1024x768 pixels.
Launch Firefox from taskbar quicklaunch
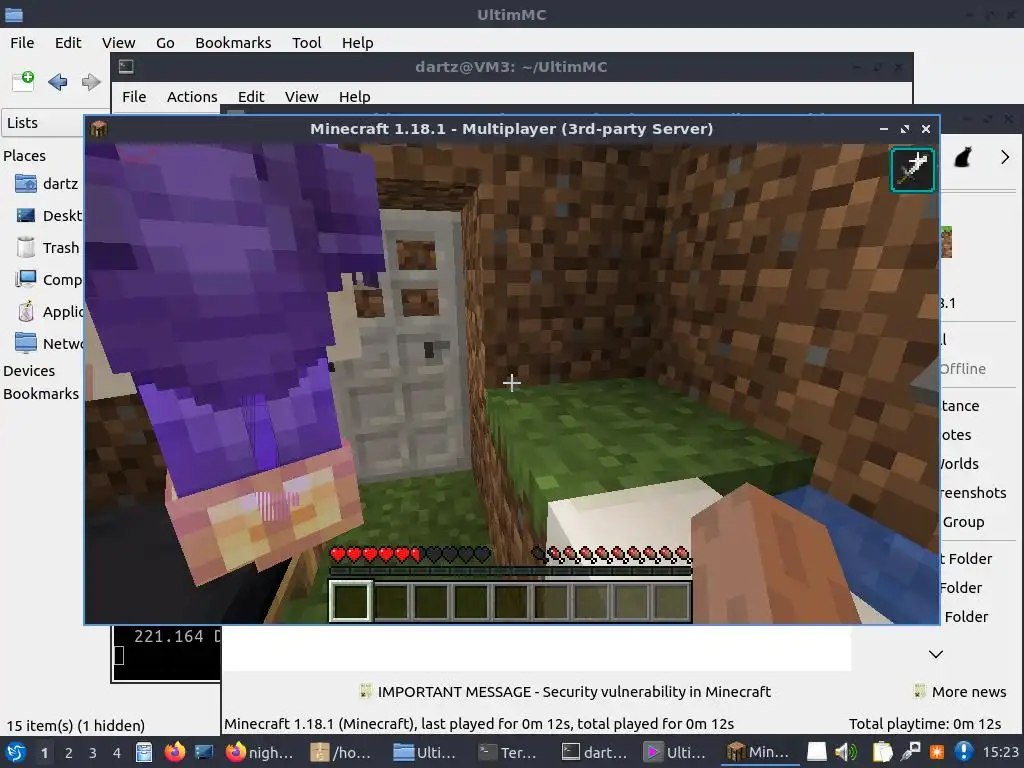[x=174, y=752]
